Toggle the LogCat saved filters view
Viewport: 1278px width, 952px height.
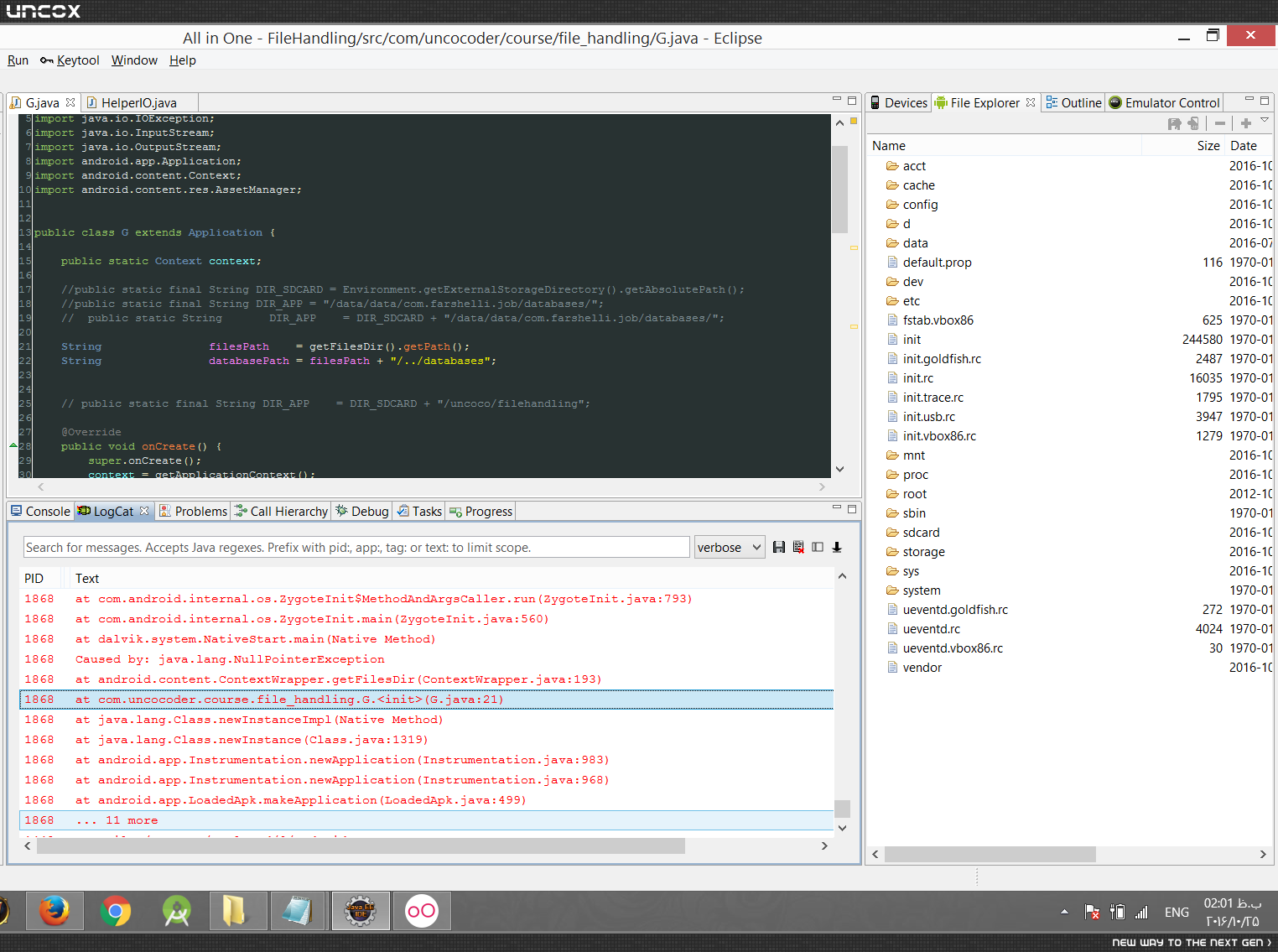(818, 547)
